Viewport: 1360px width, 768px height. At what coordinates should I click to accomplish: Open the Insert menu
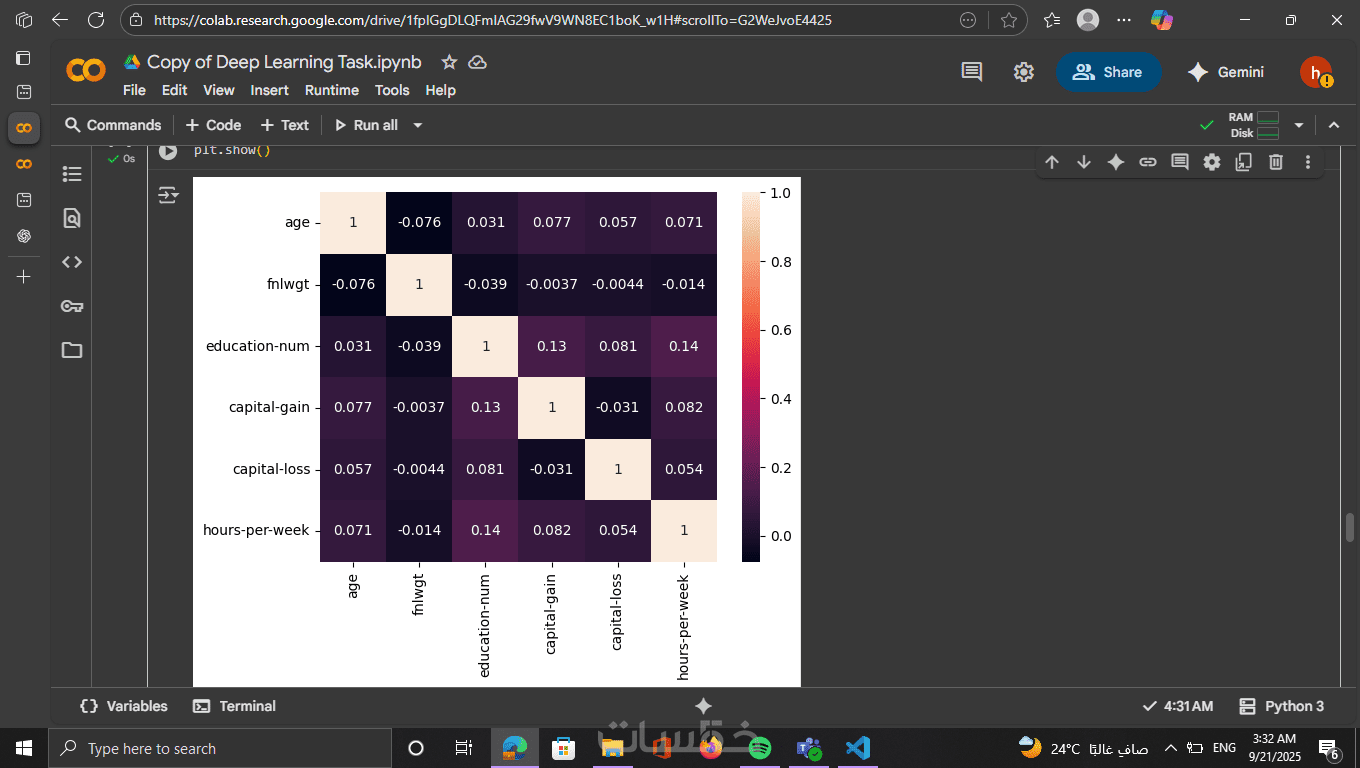click(x=269, y=90)
